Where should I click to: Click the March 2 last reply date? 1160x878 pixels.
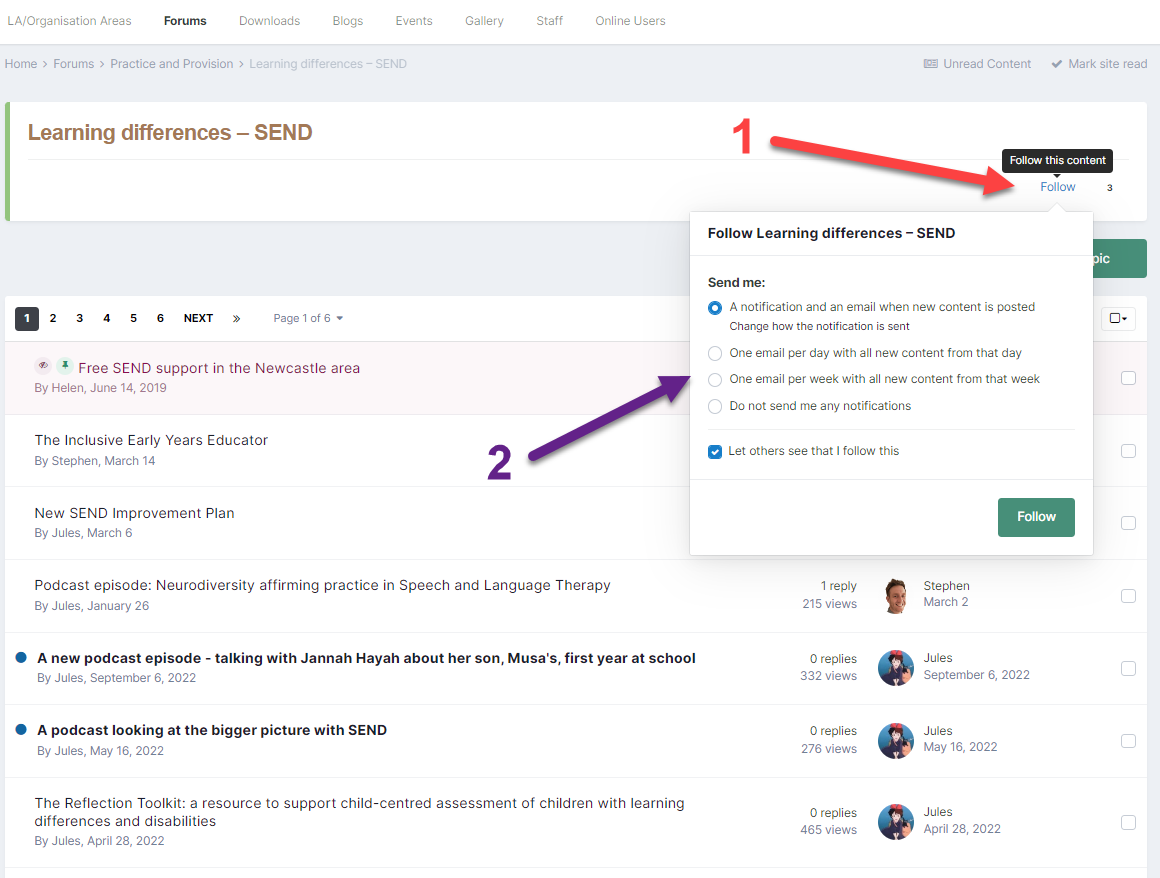945,602
